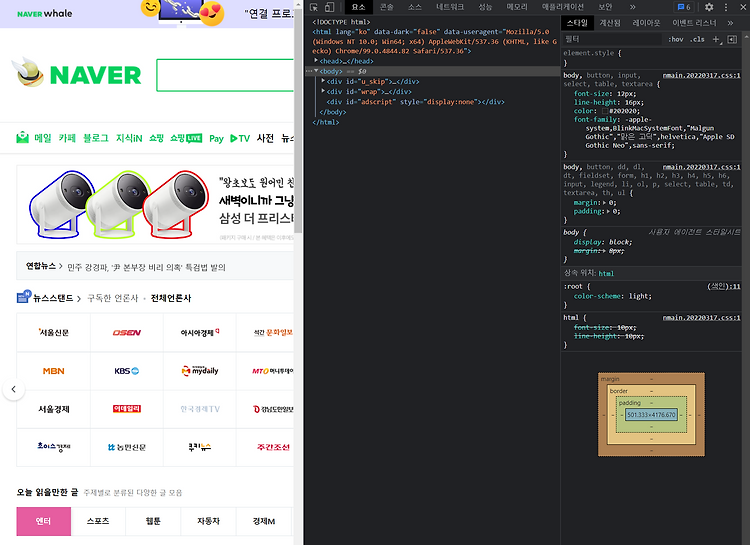Click the Naver mail envelope icon
Screen dimensions: 750x545
tap(22, 138)
